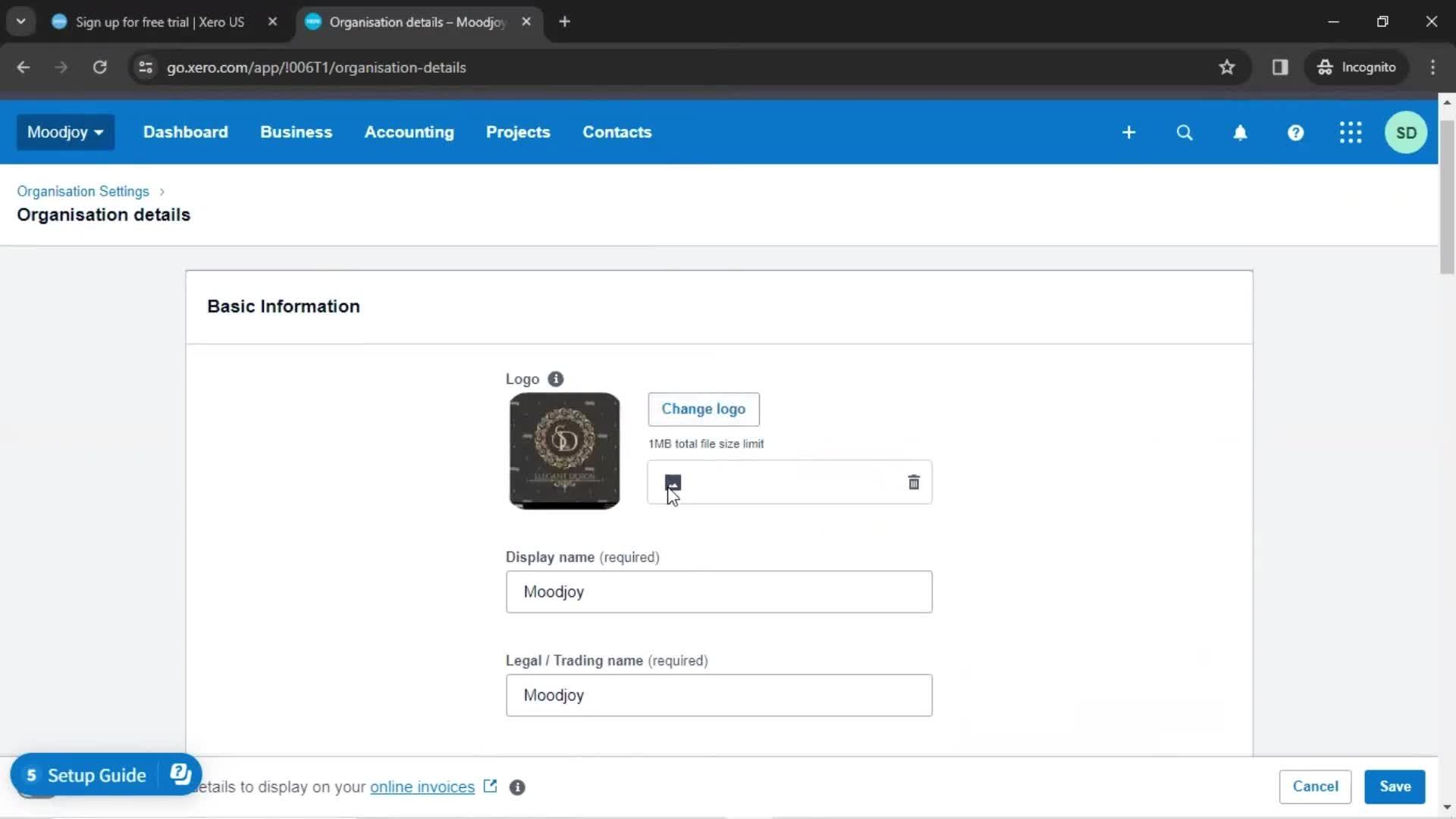Open the online invoices link
This screenshot has height=819, width=1456.
(422, 787)
